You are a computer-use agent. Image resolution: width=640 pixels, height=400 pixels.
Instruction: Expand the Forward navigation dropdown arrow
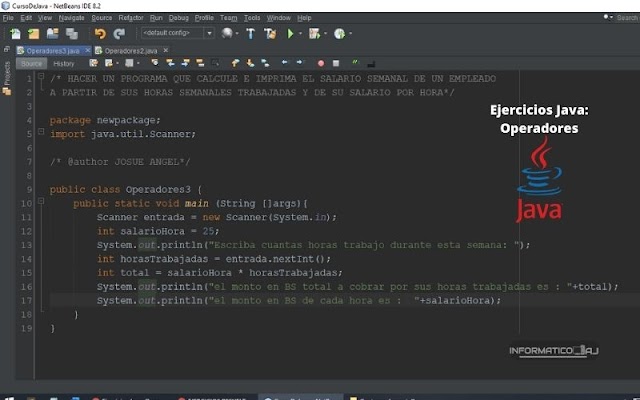click(138, 63)
